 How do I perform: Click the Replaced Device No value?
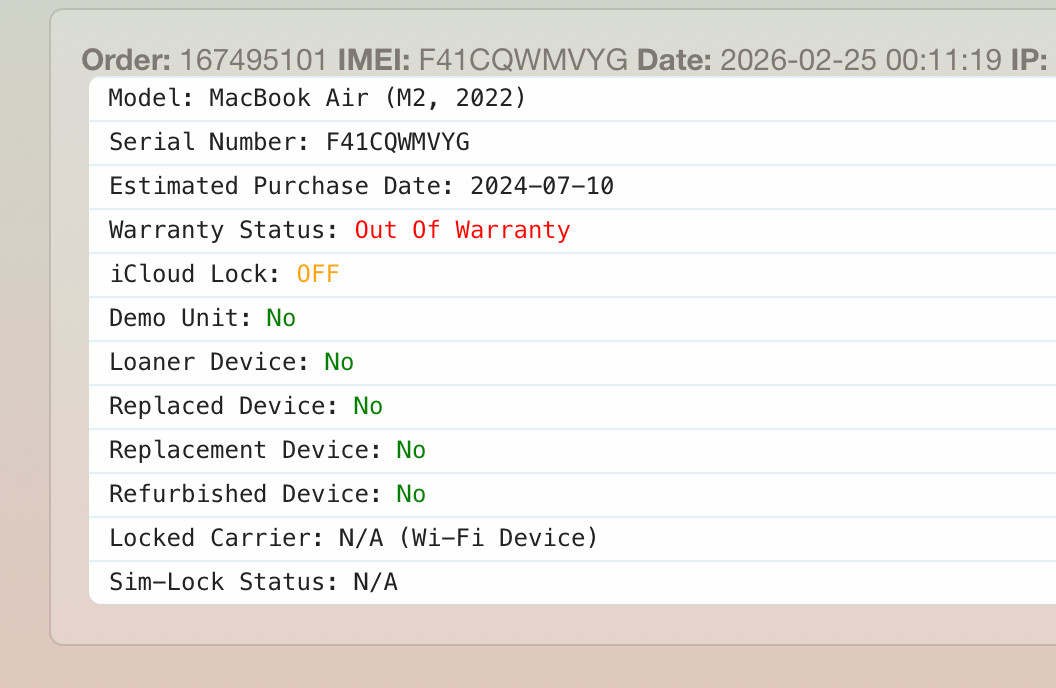coord(368,406)
